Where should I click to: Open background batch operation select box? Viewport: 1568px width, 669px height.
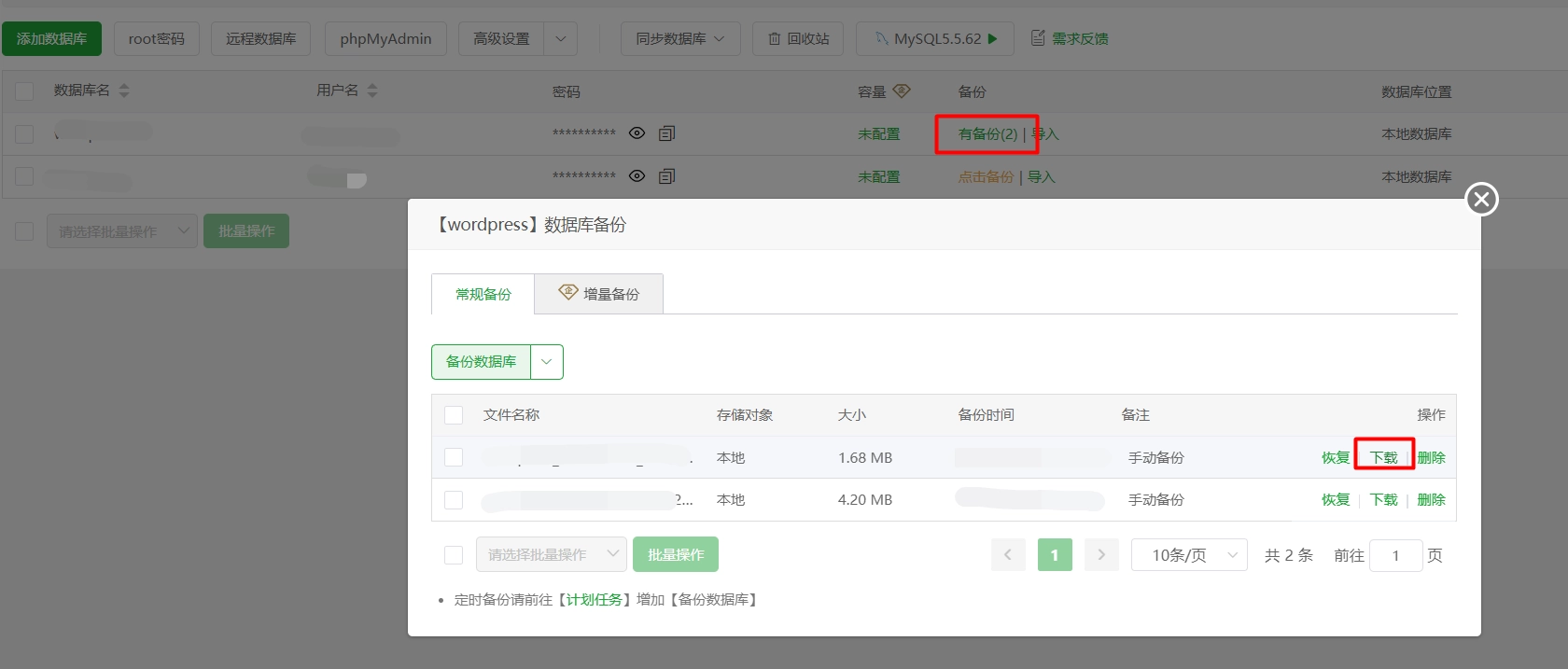(122, 230)
